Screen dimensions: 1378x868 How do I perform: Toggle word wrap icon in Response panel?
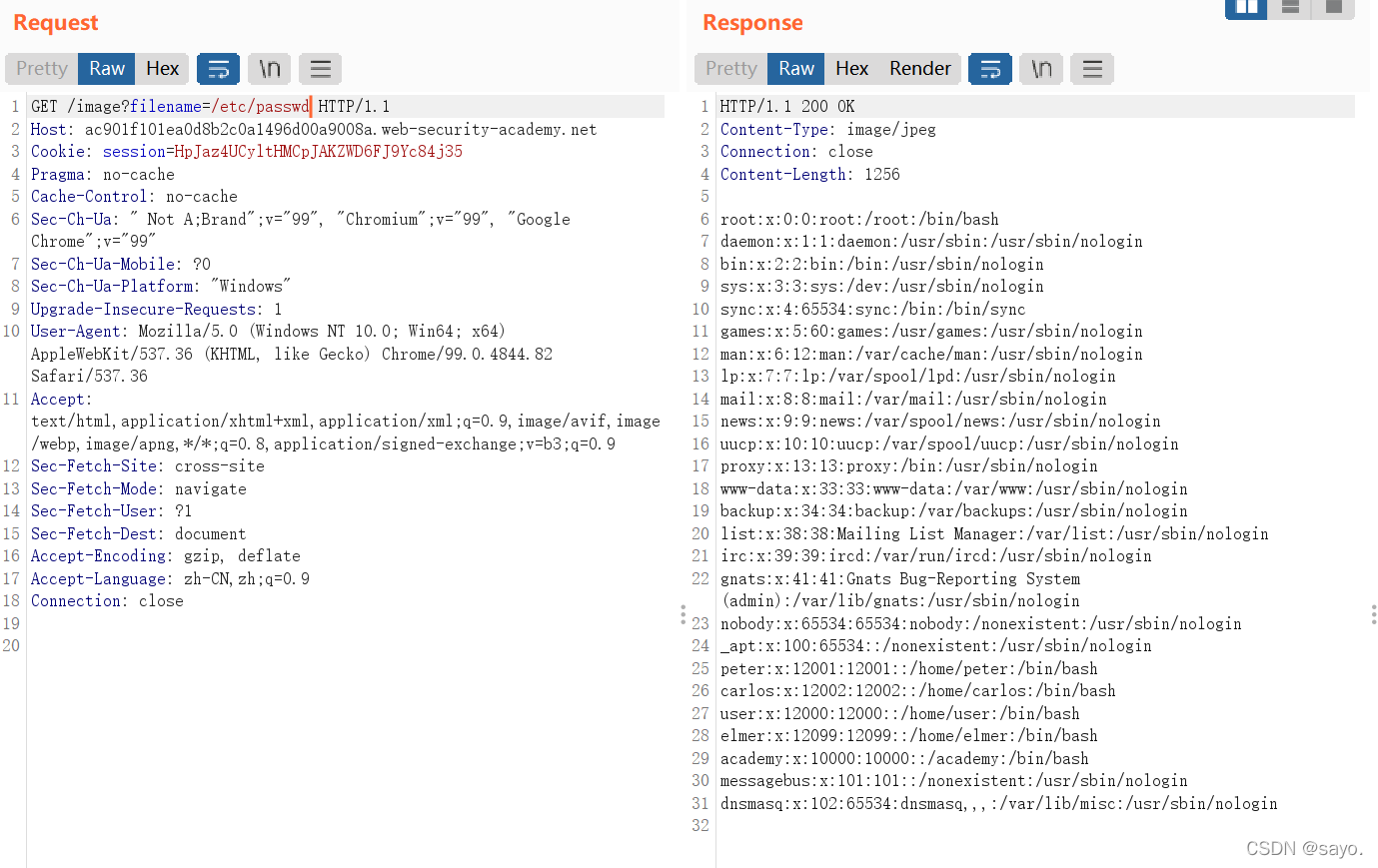989,68
